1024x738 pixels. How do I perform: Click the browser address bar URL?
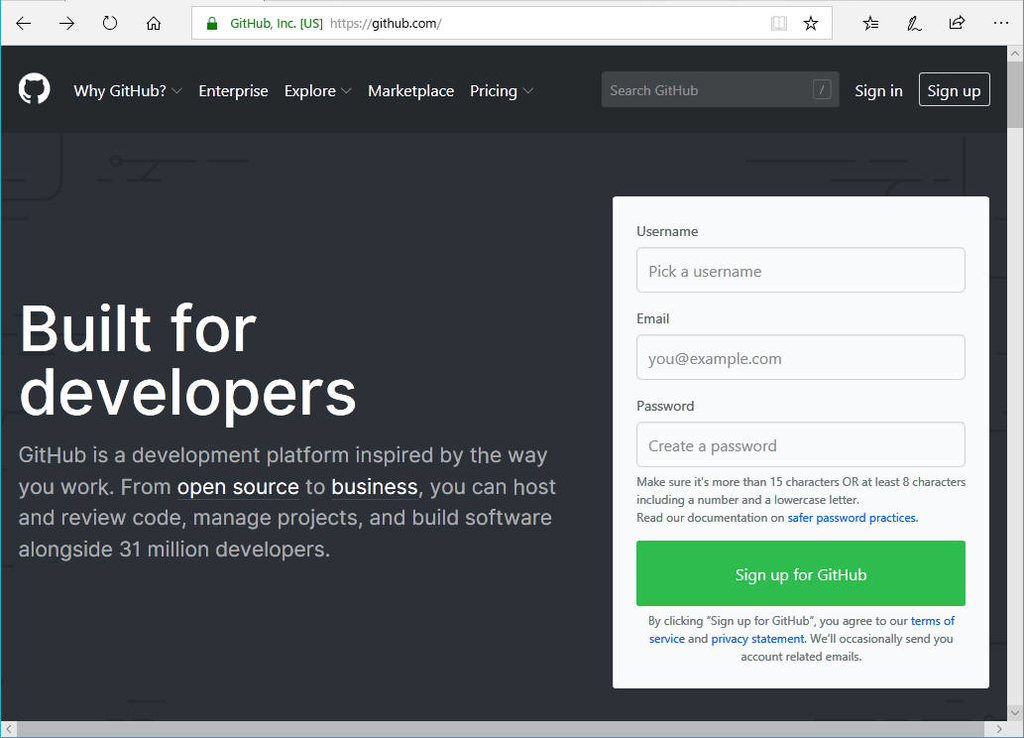pyautogui.click(x=385, y=24)
